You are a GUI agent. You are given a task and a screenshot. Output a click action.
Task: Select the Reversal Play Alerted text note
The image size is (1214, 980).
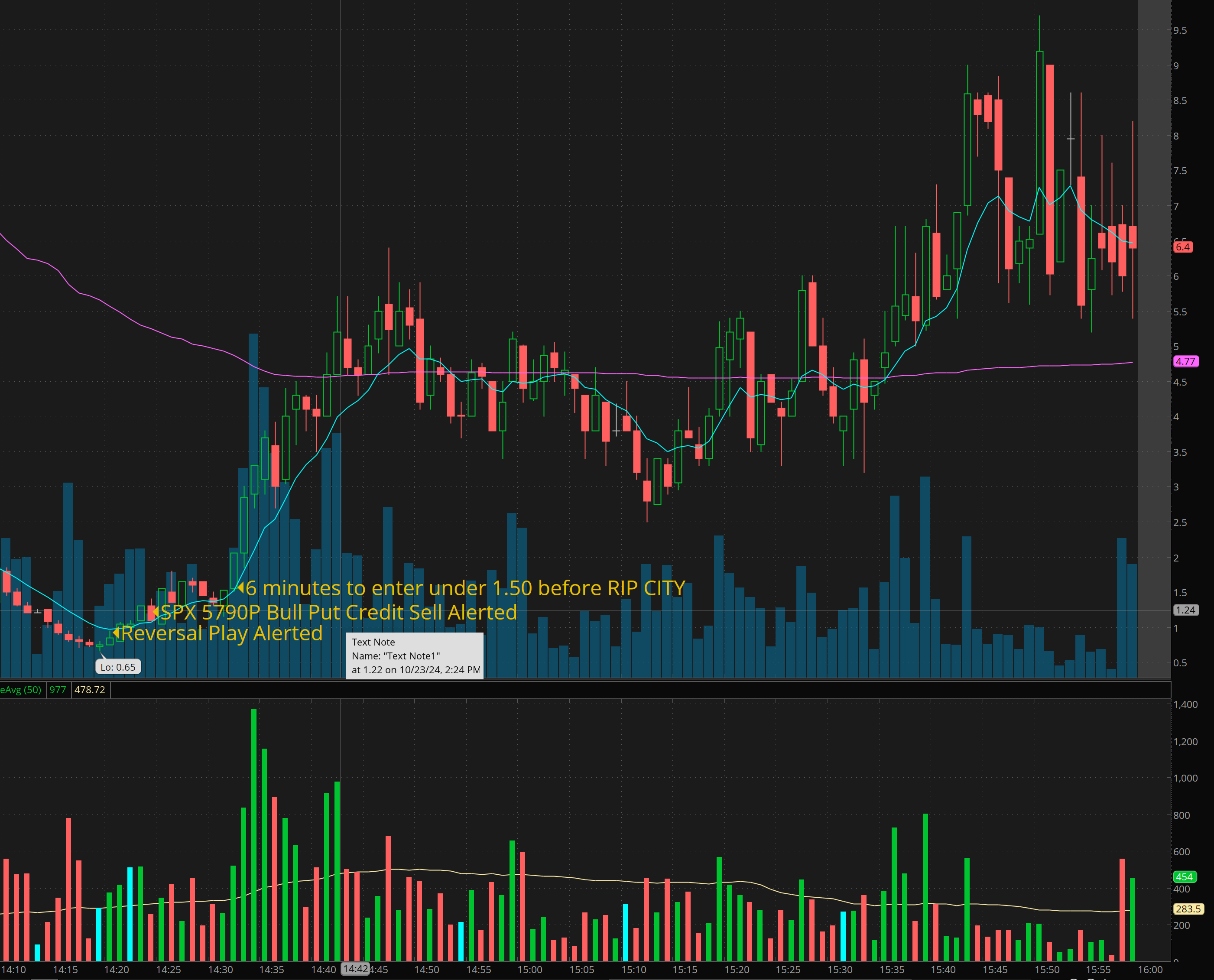coord(221,633)
